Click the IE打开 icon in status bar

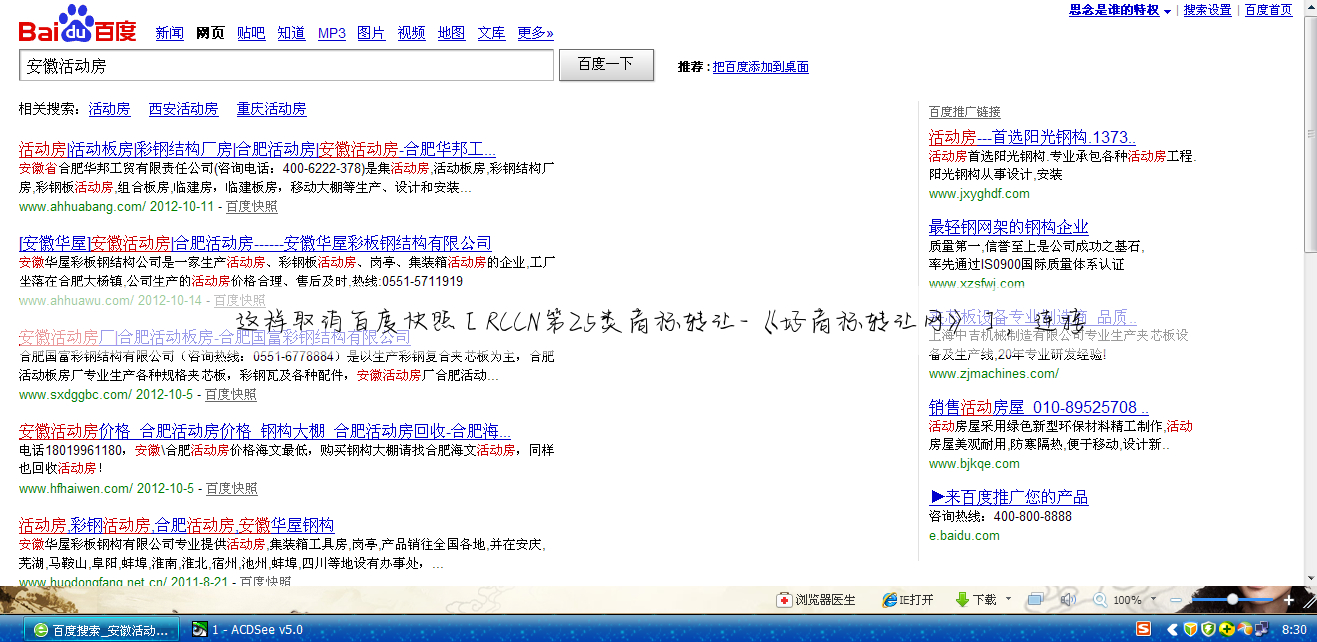click(889, 600)
